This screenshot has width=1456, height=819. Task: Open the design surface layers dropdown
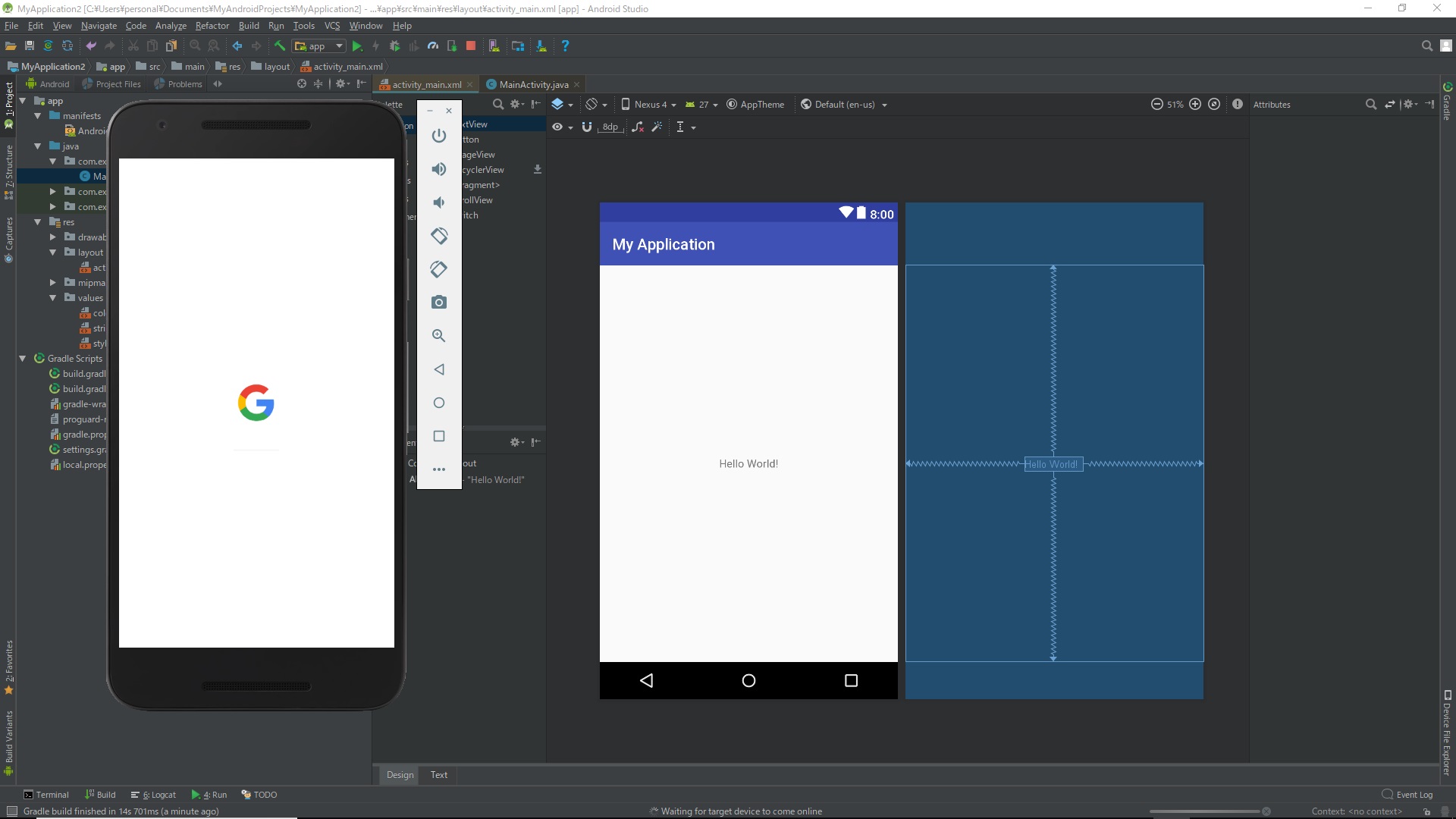(562, 105)
